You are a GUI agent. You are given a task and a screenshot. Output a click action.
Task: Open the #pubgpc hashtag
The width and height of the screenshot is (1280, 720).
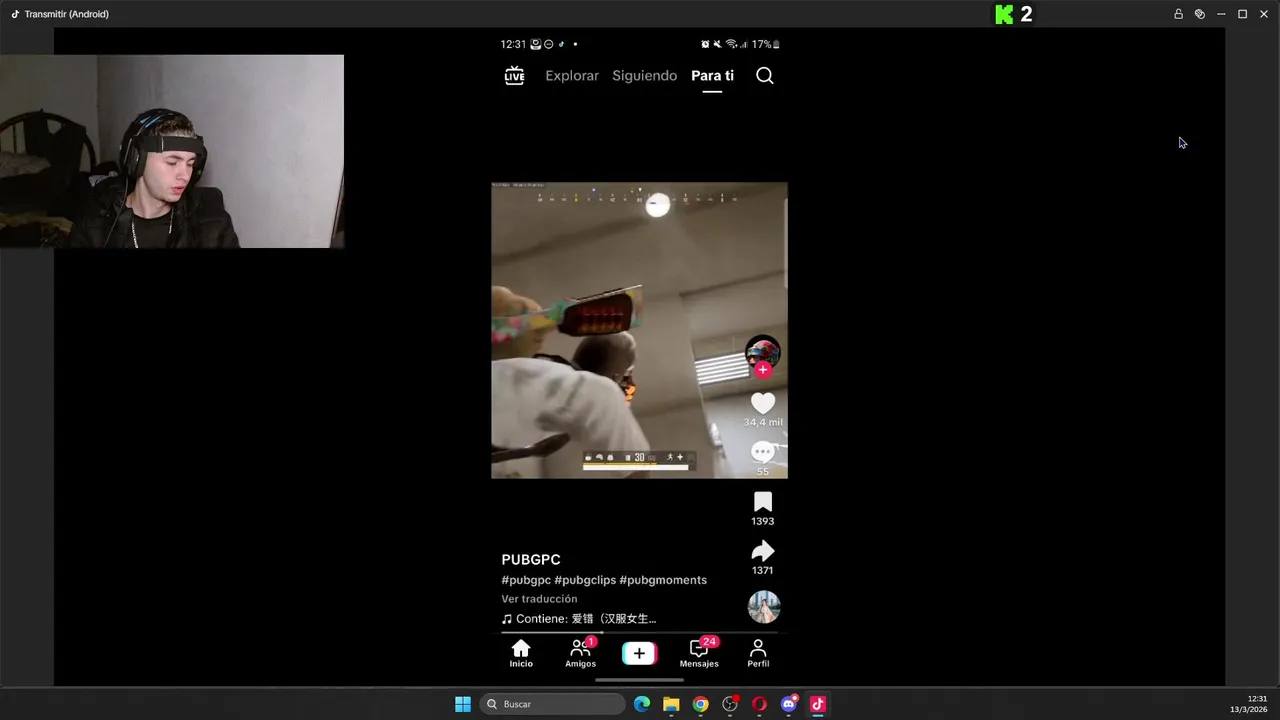click(526, 580)
